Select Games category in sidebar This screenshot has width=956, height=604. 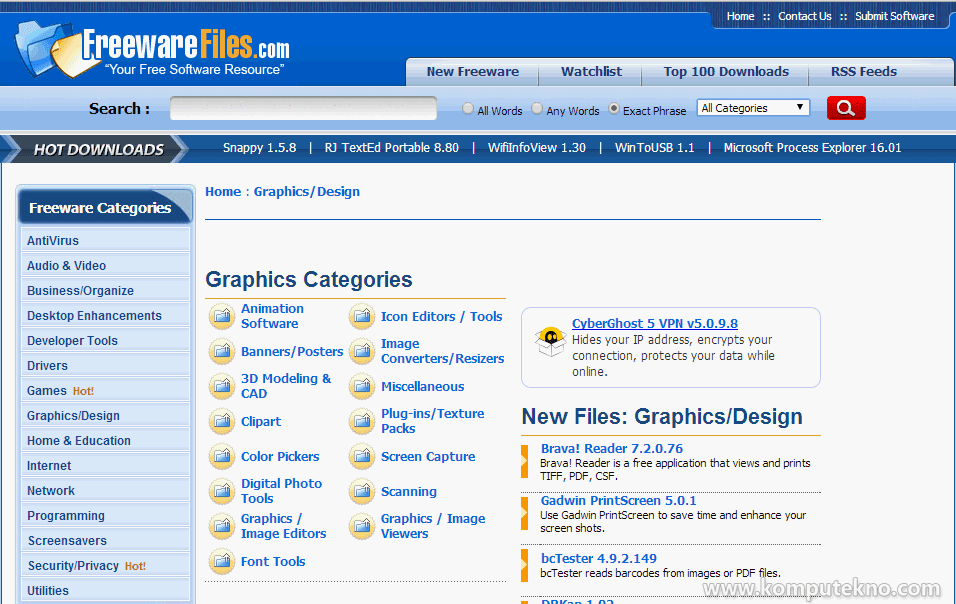click(x=105, y=390)
